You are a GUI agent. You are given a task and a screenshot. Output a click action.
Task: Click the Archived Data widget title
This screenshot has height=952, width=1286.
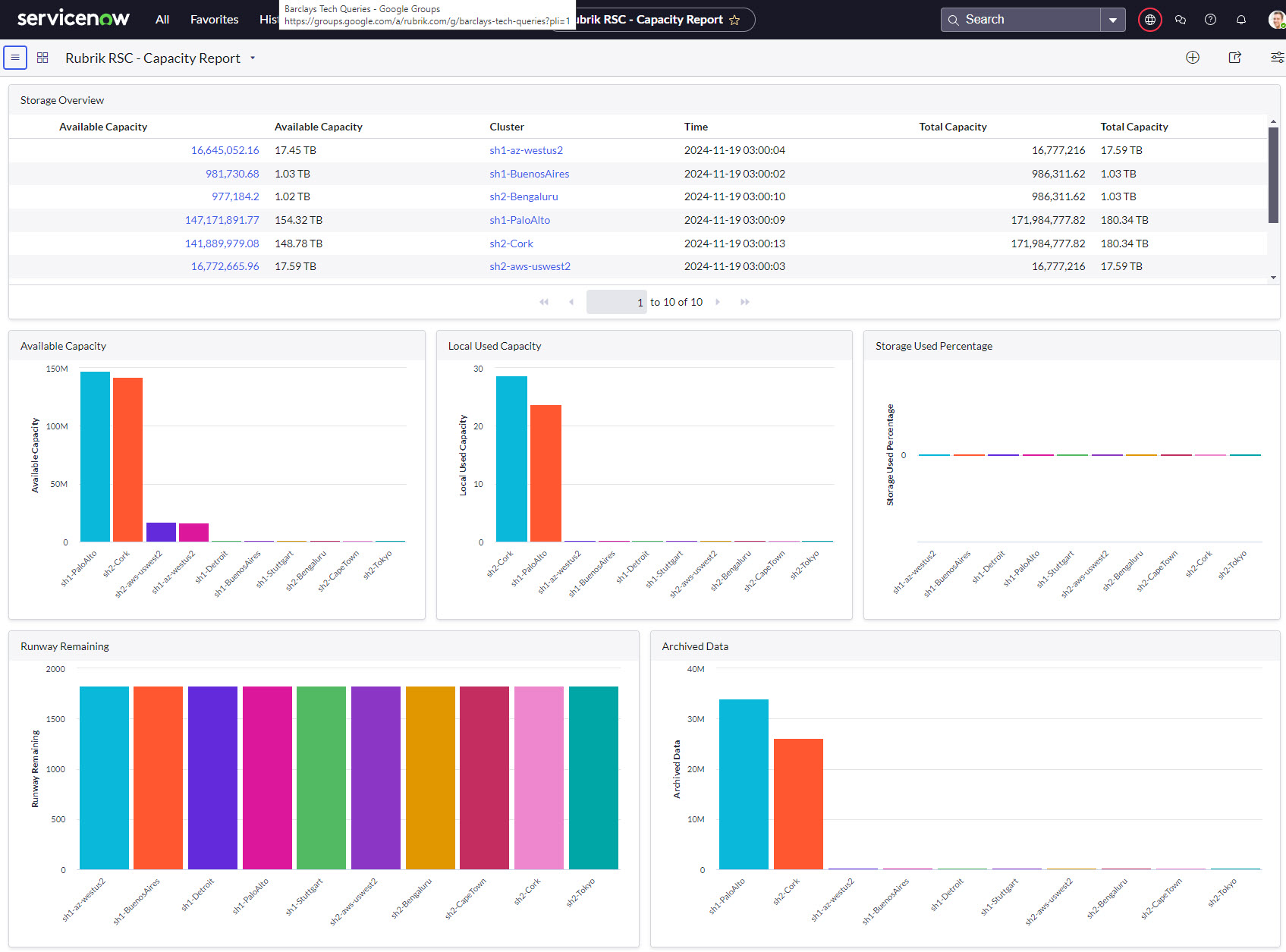point(695,646)
